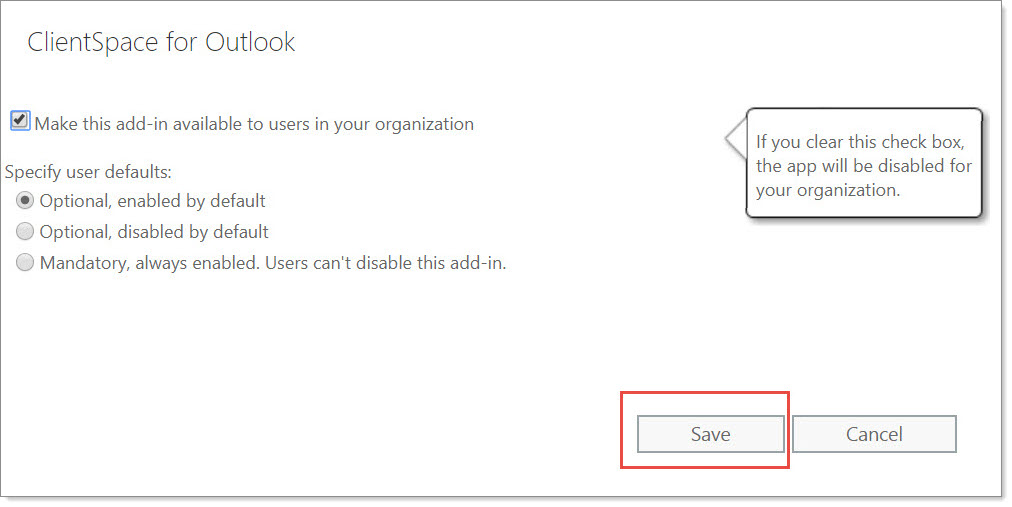The image size is (1012, 507).
Task: Click the 'ClientSpace for Outlook' dialog title
Action: 161,43
